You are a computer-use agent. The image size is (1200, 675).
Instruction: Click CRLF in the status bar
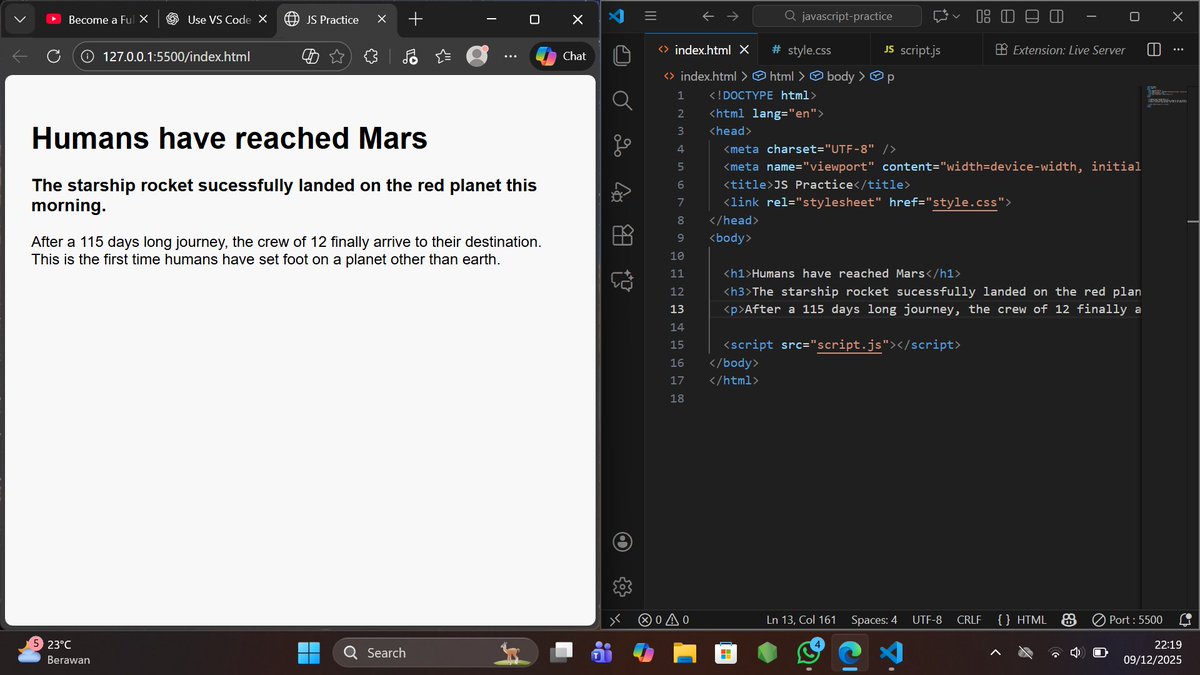[x=968, y=619]
